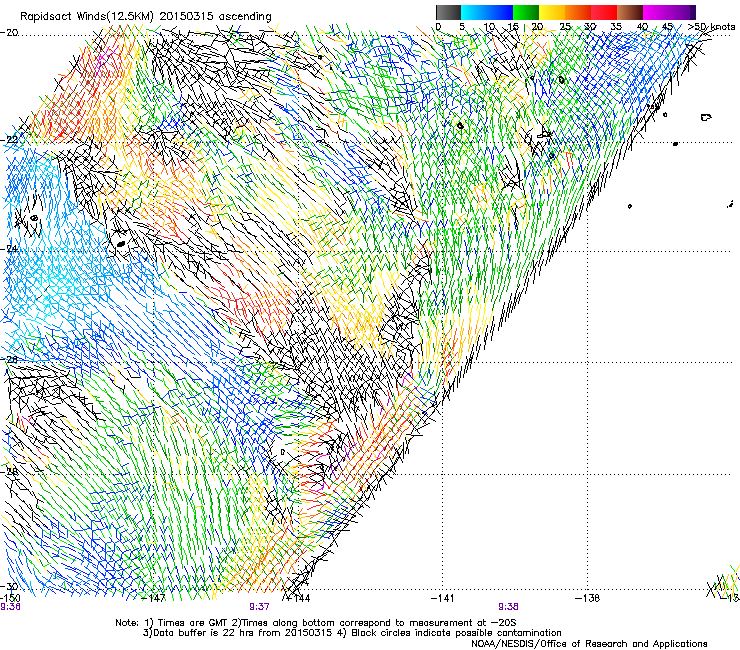Click the '-147' longitude label
Screen dimensions: 740x650
pos(154,598)
